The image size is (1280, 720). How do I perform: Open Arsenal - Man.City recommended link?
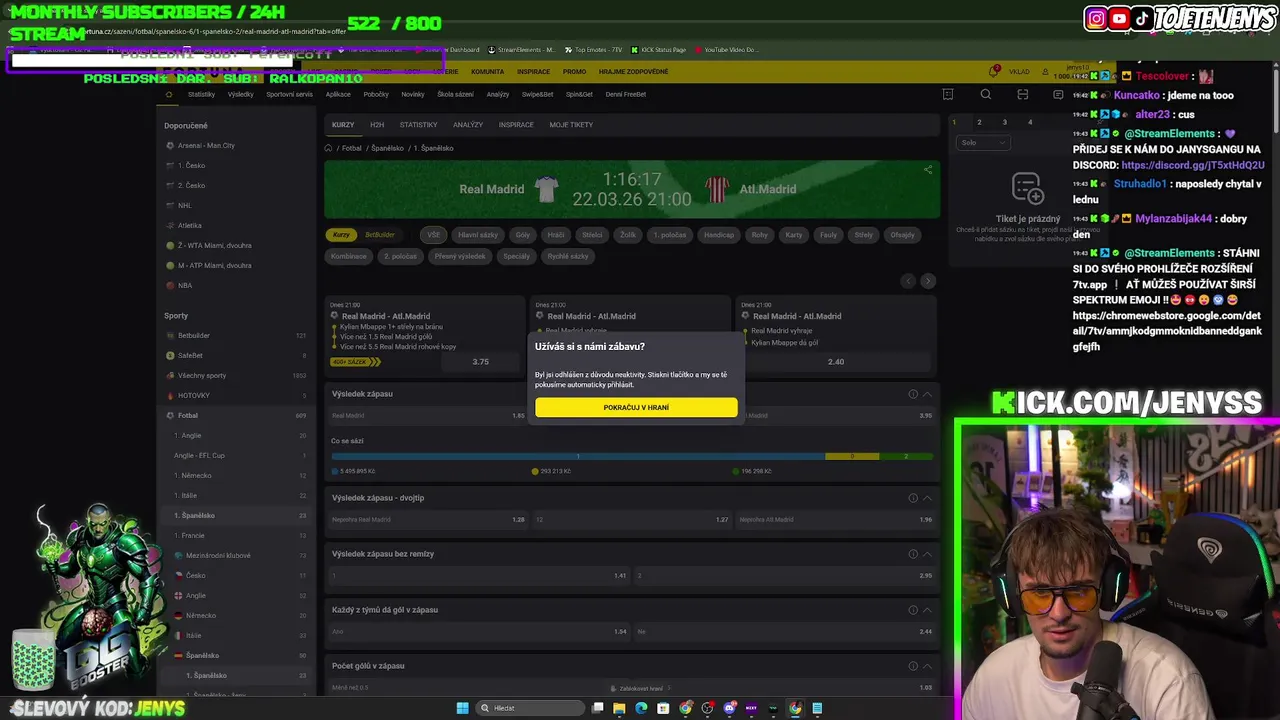(206, 145)
